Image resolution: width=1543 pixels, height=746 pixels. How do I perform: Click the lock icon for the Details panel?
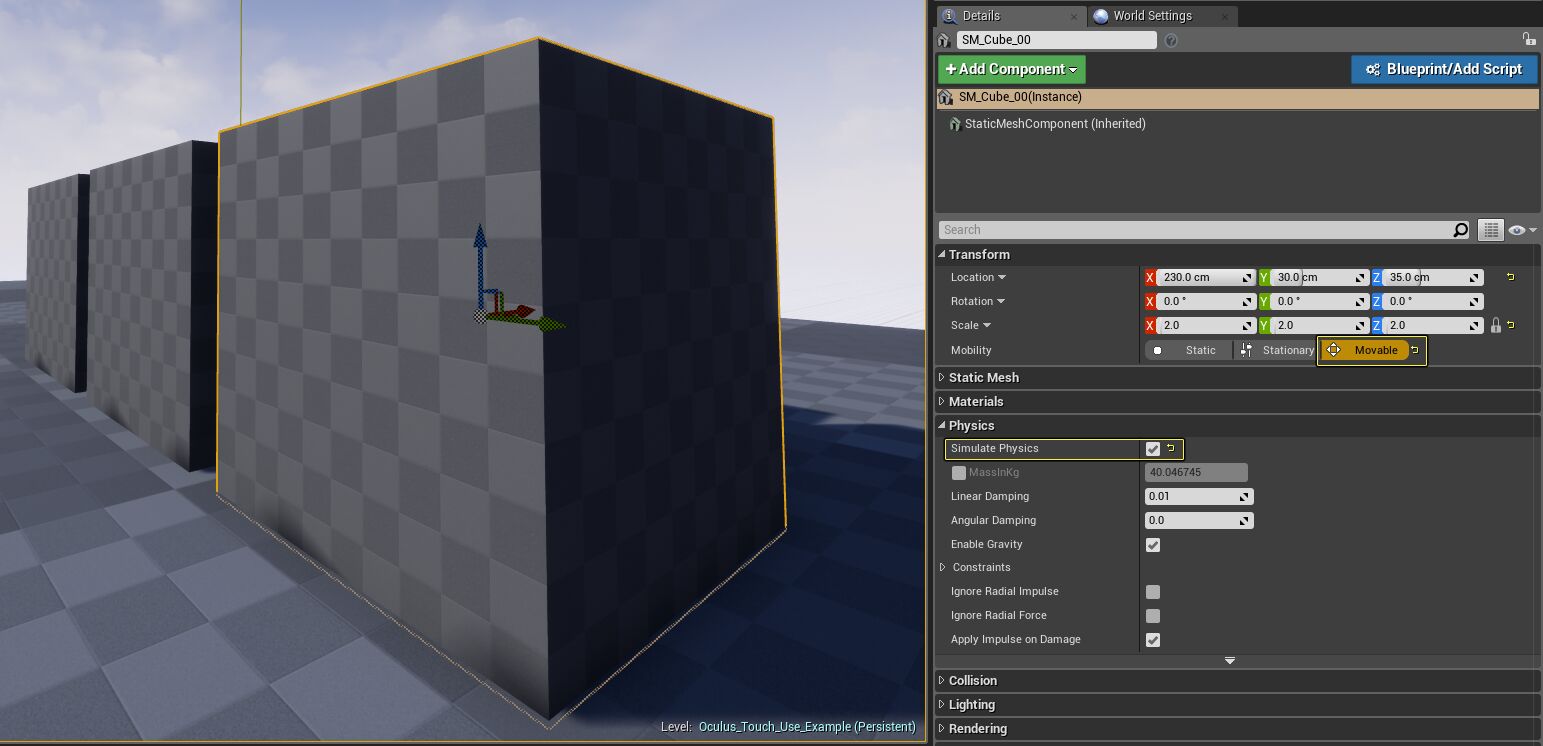tap(1528, 39)
